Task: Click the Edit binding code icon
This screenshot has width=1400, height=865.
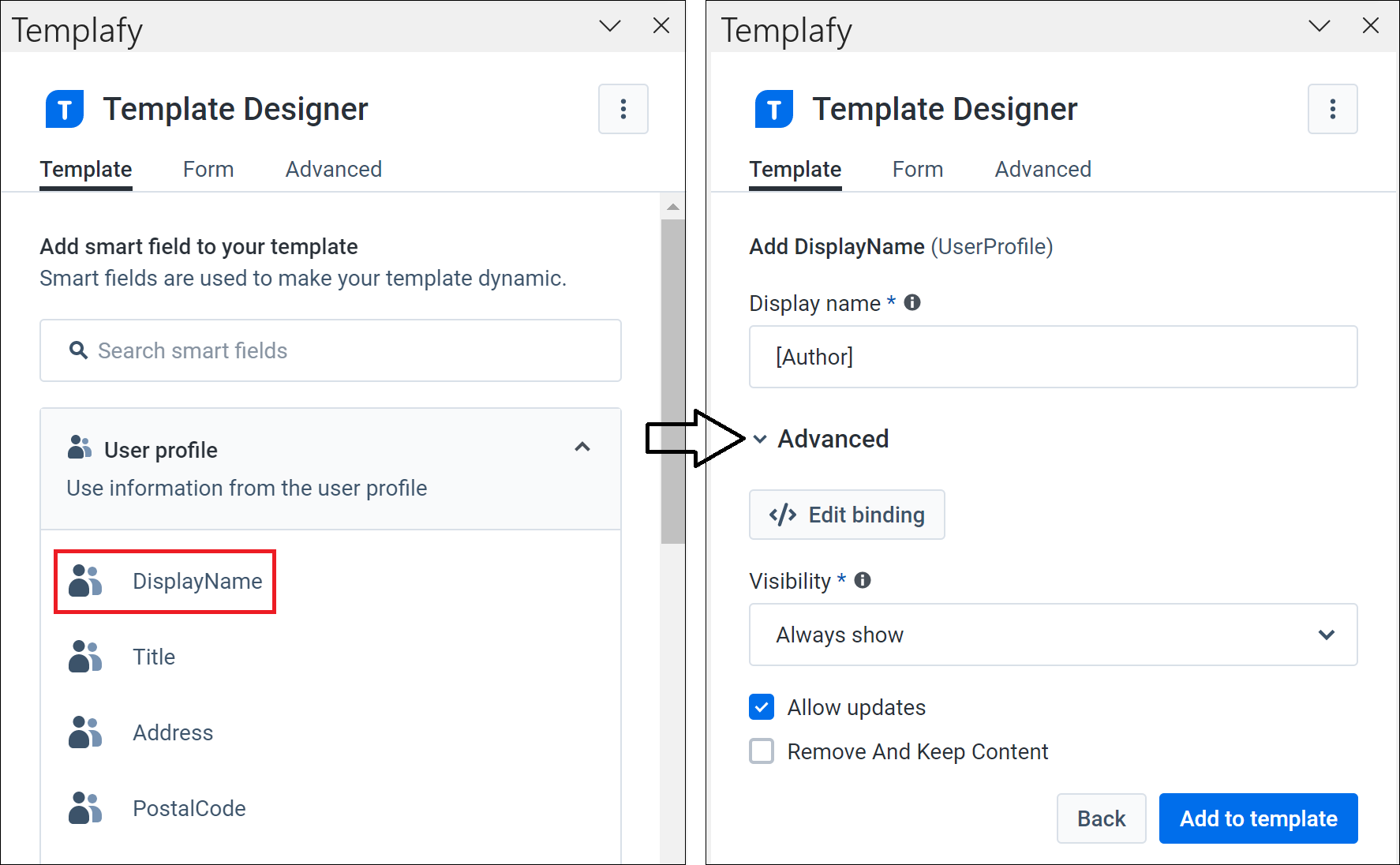Action: [x=781, y=515]
